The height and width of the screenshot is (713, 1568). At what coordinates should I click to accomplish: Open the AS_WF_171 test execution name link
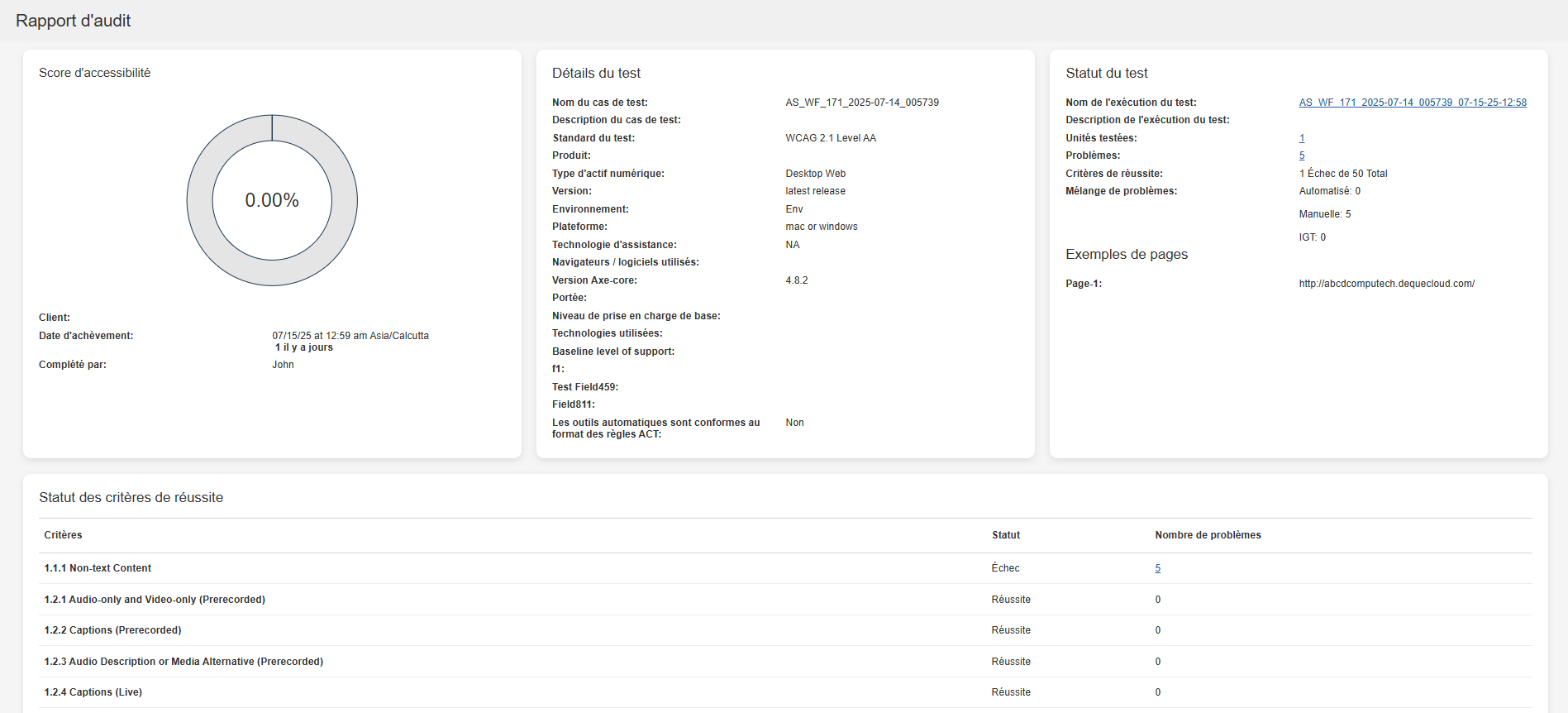[x=1412, y=103]
